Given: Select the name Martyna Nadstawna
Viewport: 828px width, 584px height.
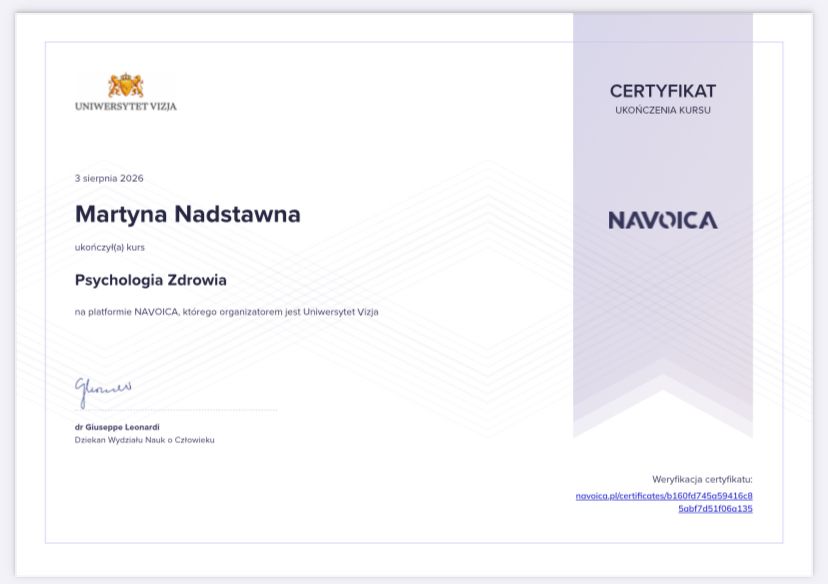Looking at the screenshot, I should pos(187,214).
